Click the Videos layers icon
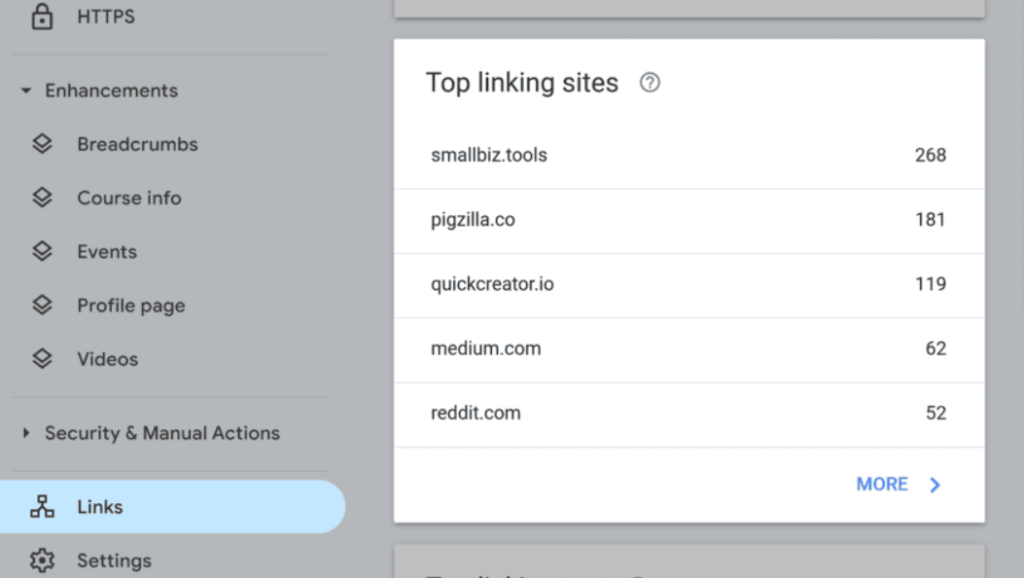 42,359
